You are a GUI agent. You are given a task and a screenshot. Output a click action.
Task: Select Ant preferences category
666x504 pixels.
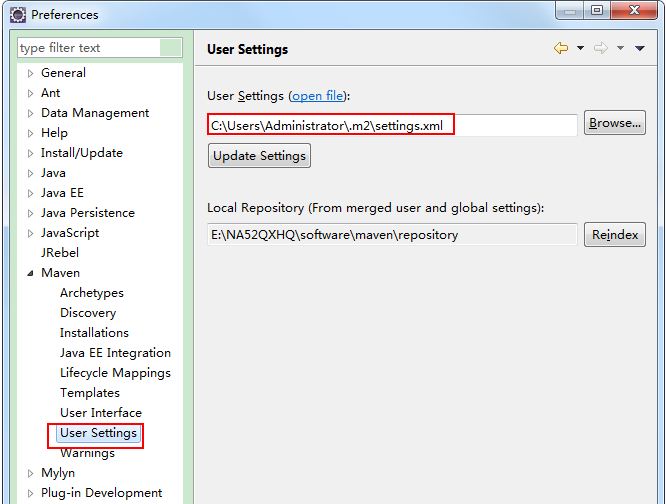point(51,93)
